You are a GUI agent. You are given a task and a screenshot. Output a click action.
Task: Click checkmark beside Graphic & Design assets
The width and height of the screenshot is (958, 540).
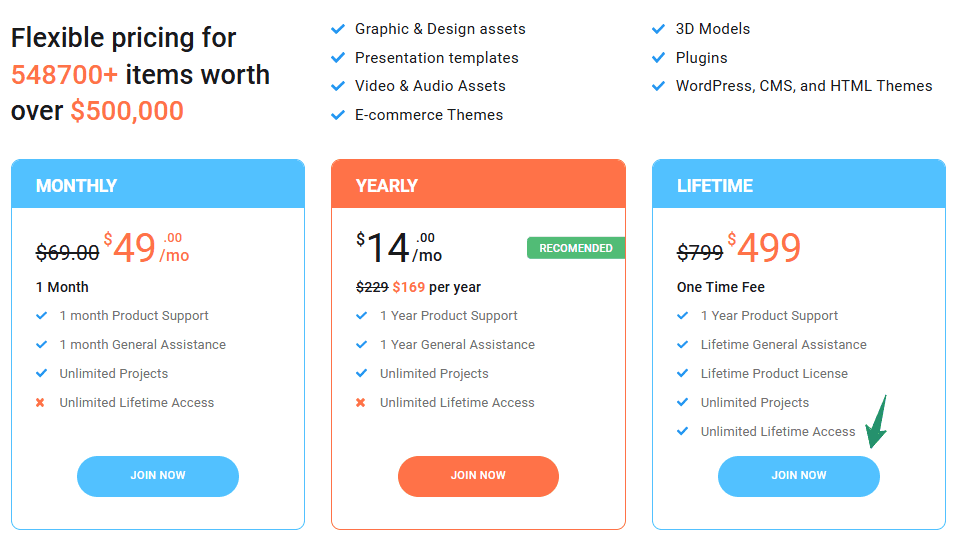338,29
